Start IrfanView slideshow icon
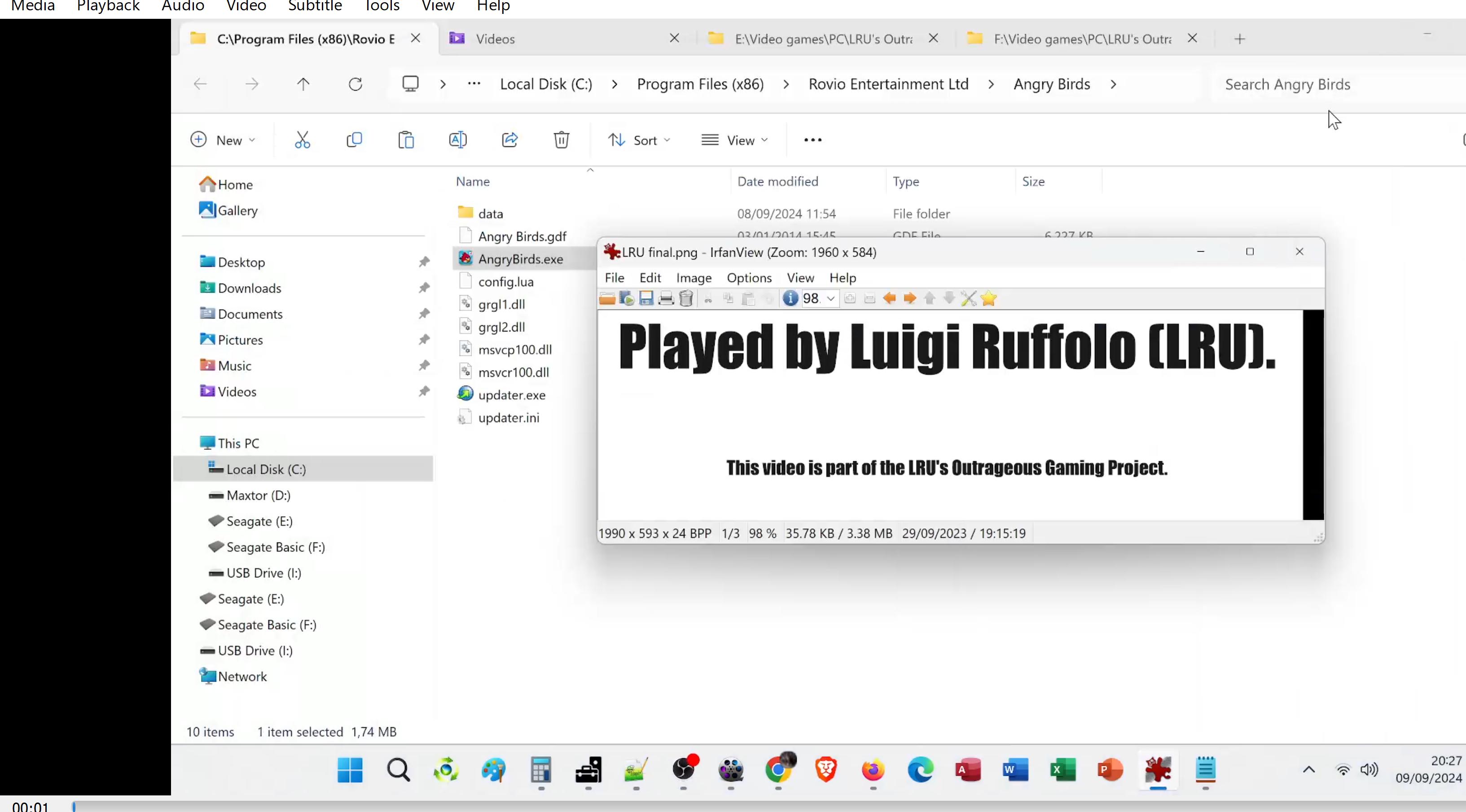 [x=627, y=298]
